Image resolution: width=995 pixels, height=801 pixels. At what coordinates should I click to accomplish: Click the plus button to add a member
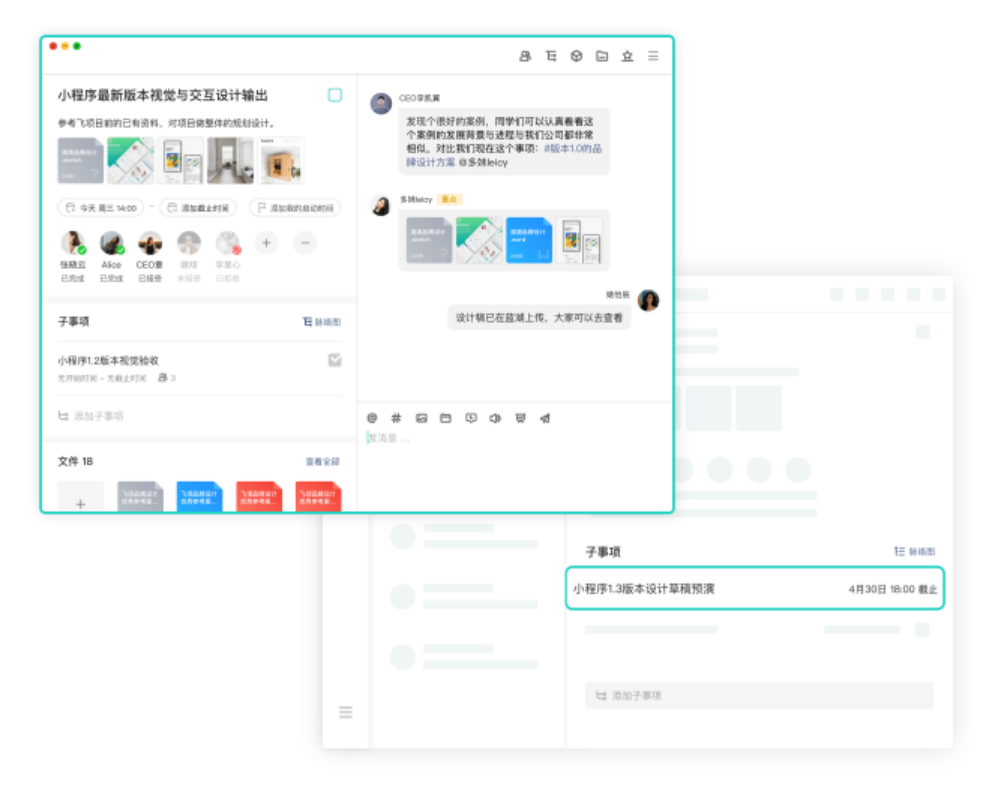click(x=265, y=243)
